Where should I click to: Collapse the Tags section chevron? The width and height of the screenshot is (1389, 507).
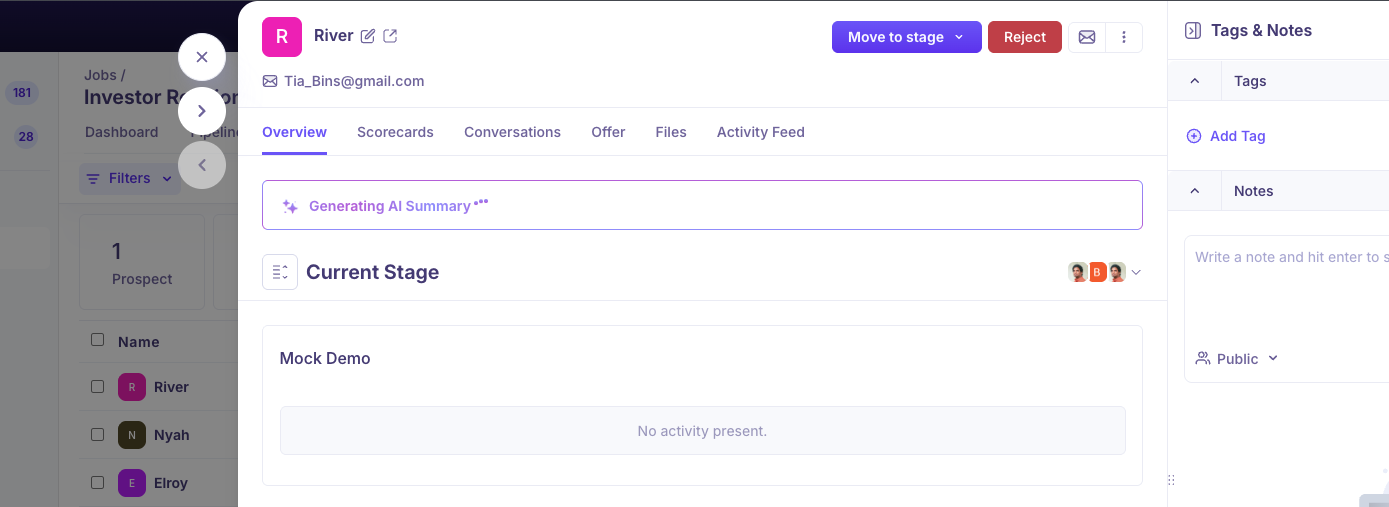1195,81
